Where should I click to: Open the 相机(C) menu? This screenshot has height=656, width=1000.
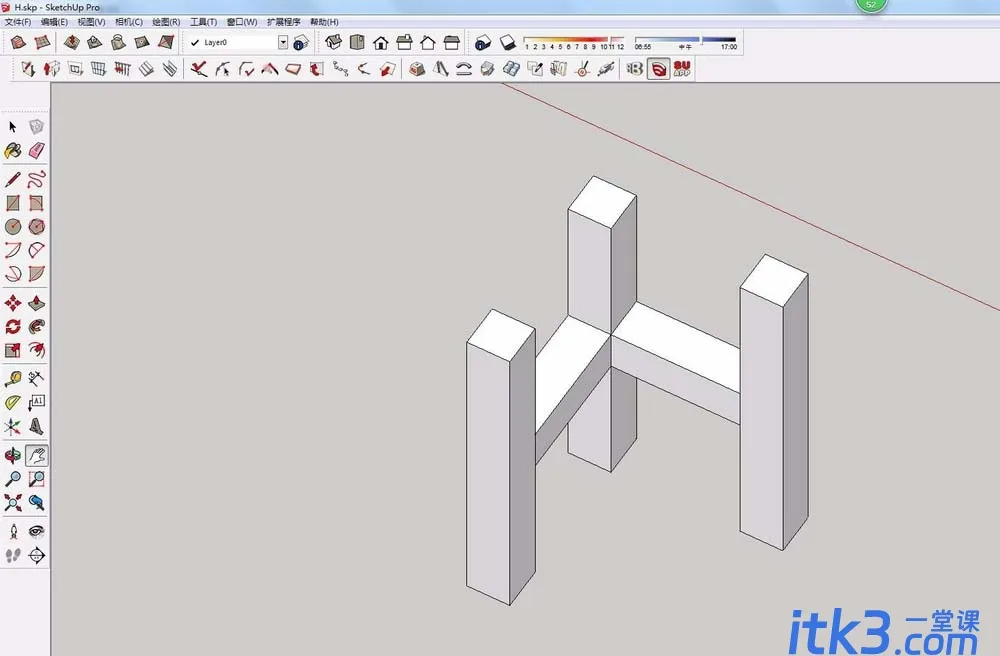129,22
